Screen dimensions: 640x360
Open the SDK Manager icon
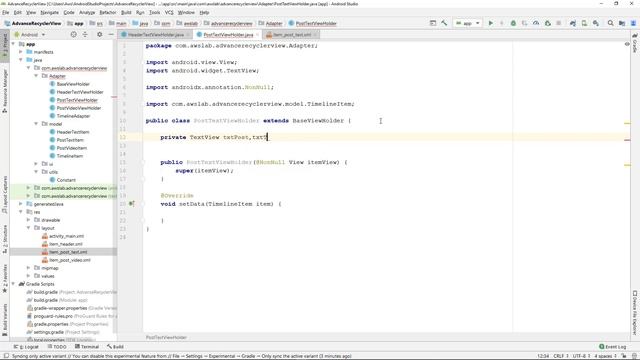[x=596, y=23]
